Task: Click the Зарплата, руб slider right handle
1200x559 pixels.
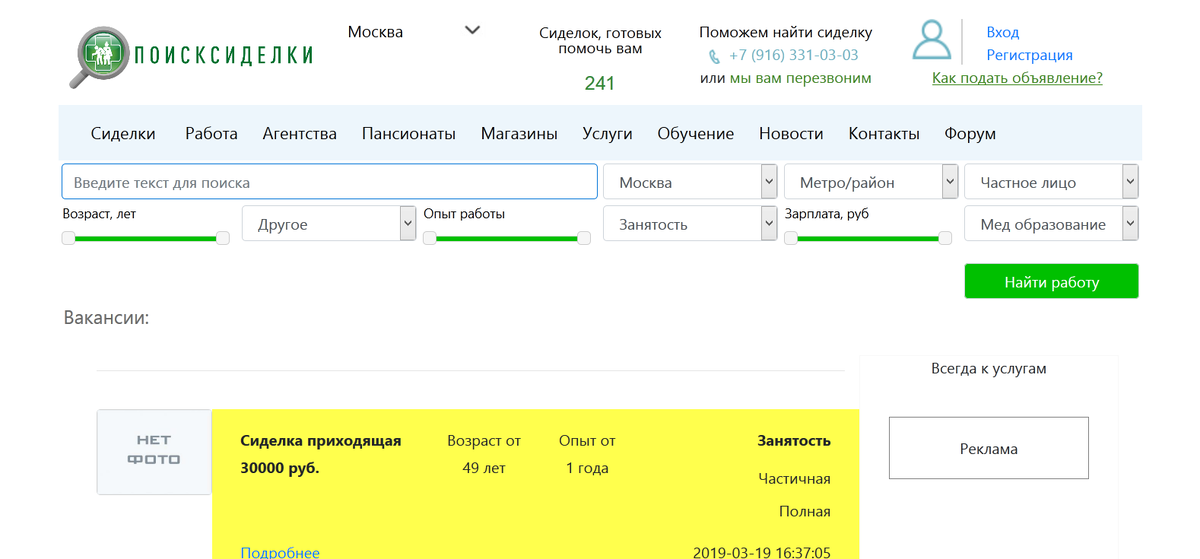Action: [x=945, y=238]
